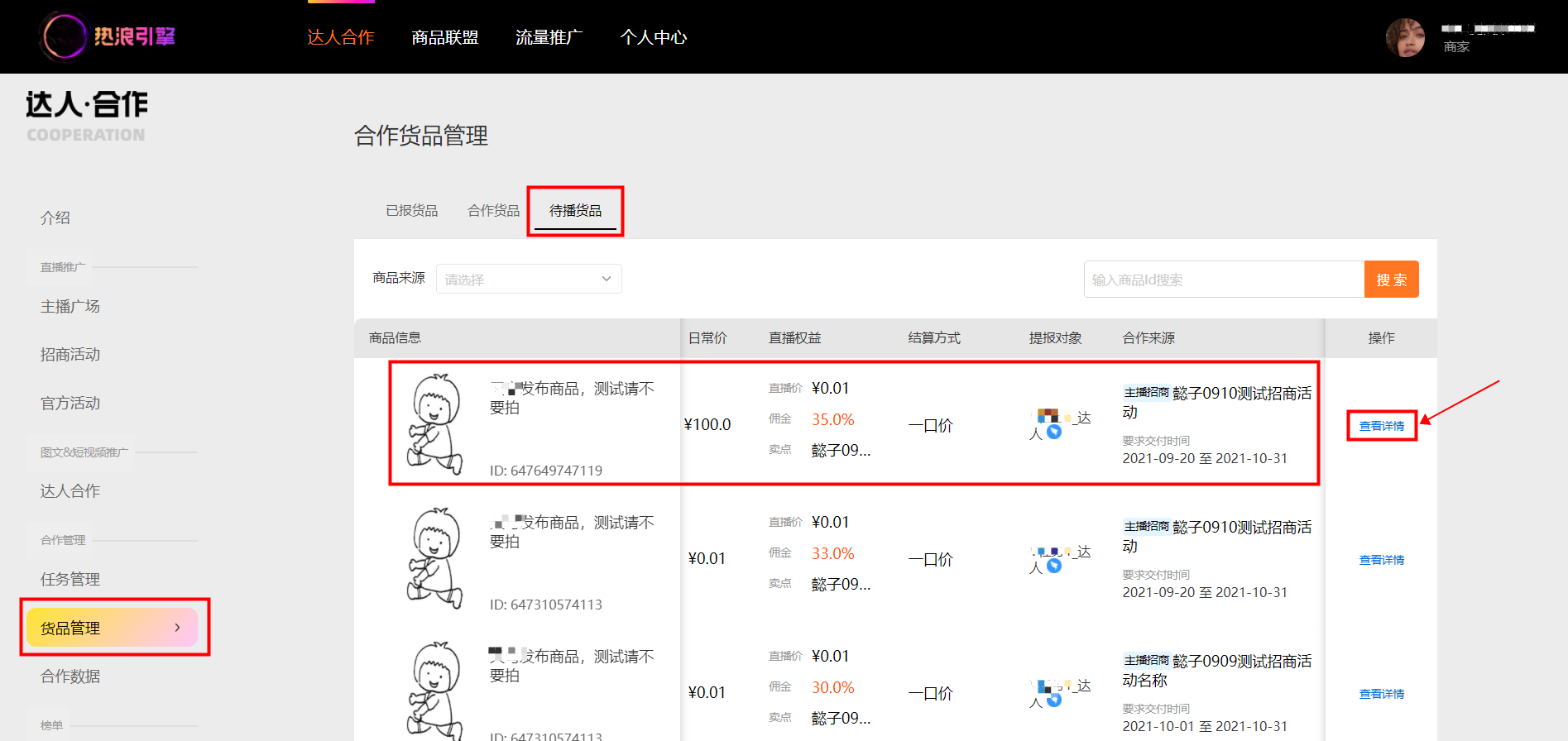Go to 主播广场 in sidebar
The height and width of the screenshot is (741, 1568).
(x=70, y=306)
